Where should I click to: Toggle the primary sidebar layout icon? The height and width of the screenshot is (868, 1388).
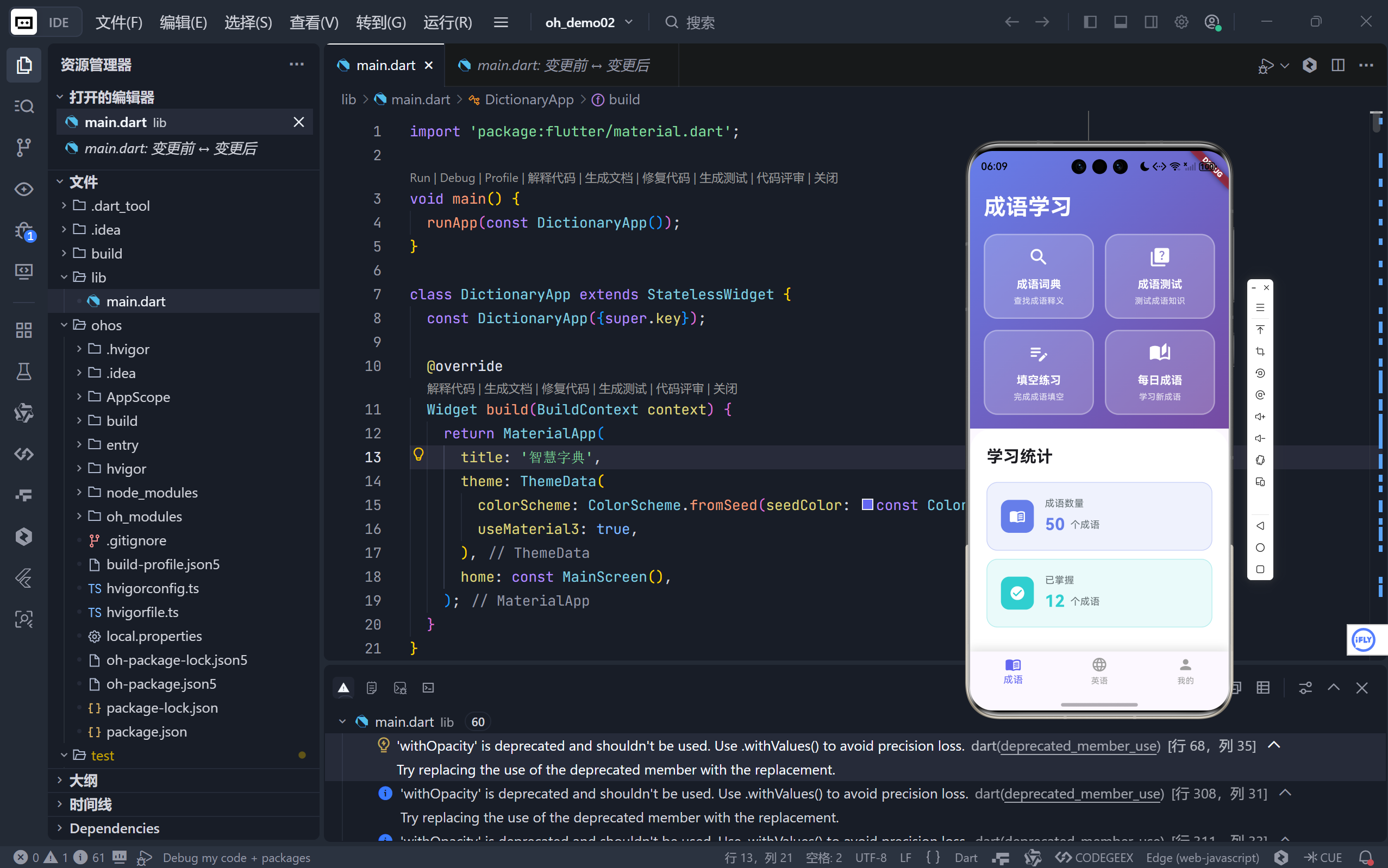(1090, 22)
